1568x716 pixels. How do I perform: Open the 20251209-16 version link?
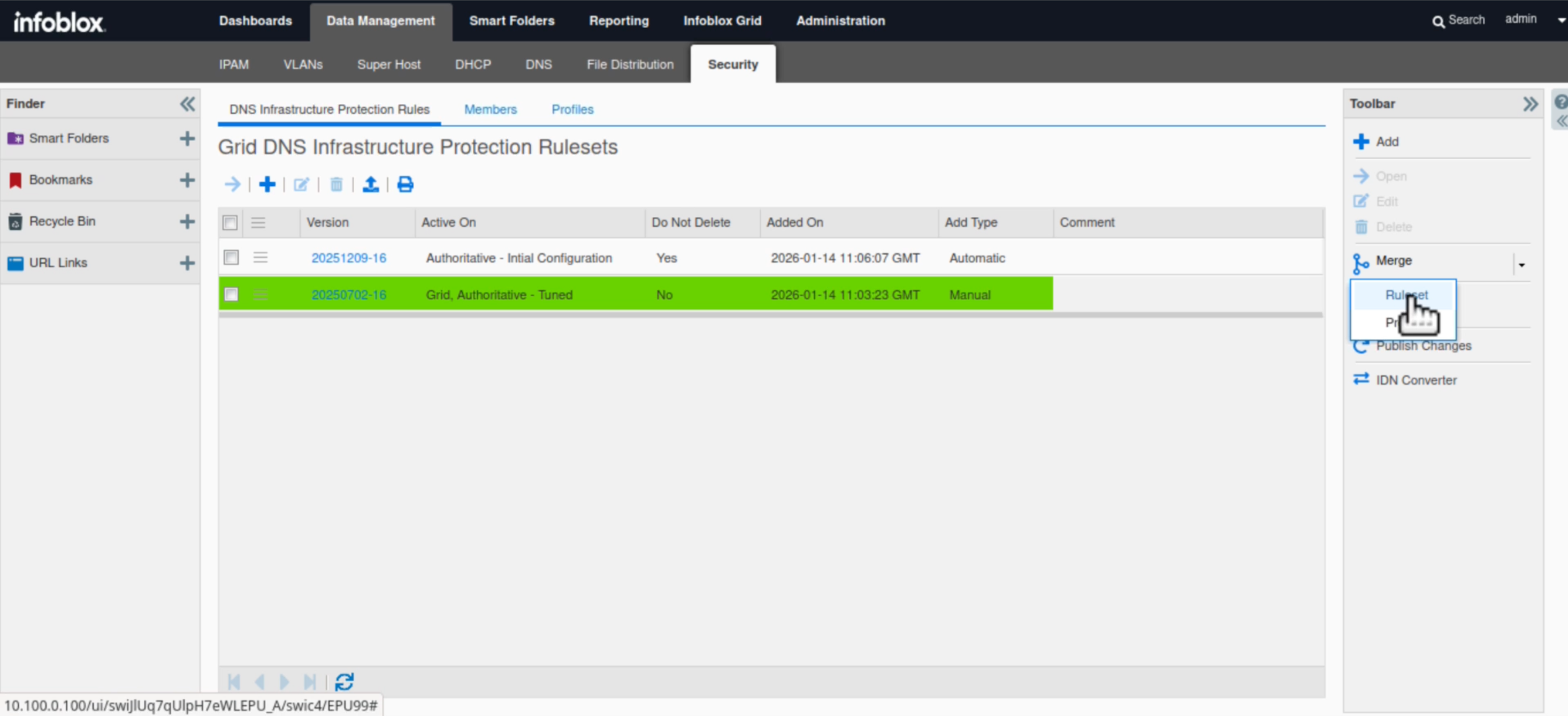(349, 258)
